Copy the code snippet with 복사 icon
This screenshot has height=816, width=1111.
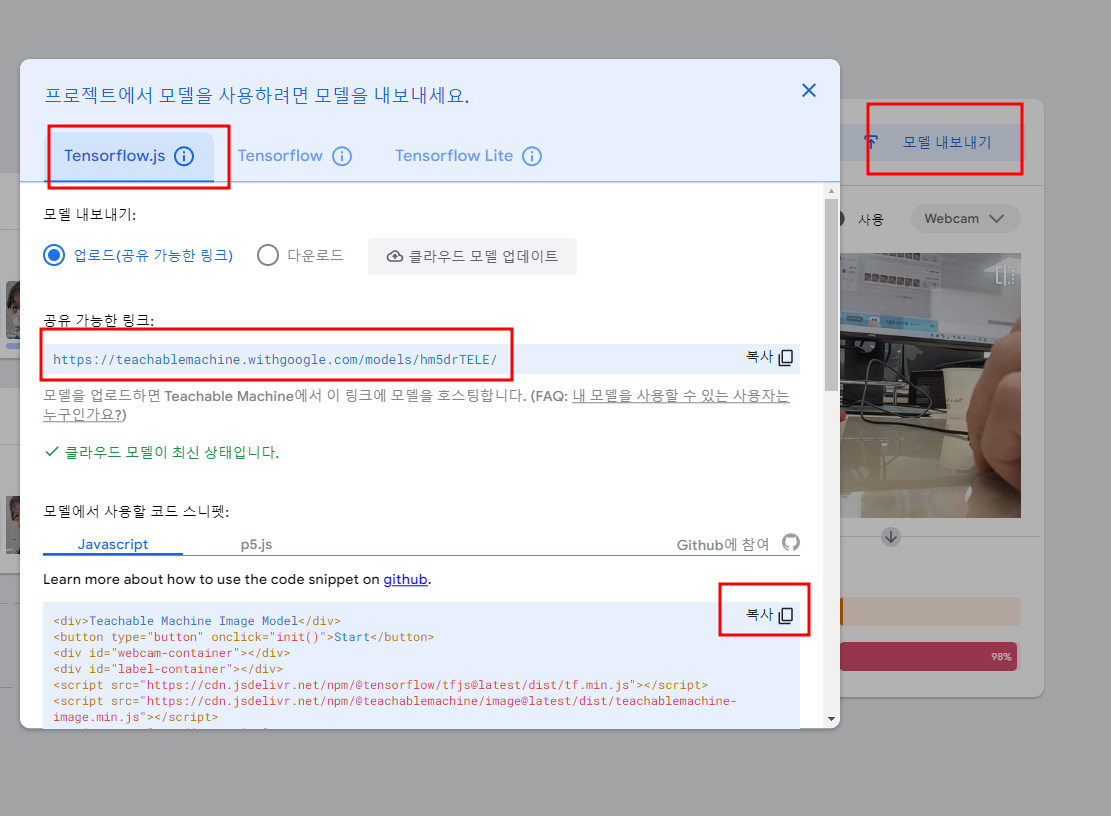pos(769,615)
